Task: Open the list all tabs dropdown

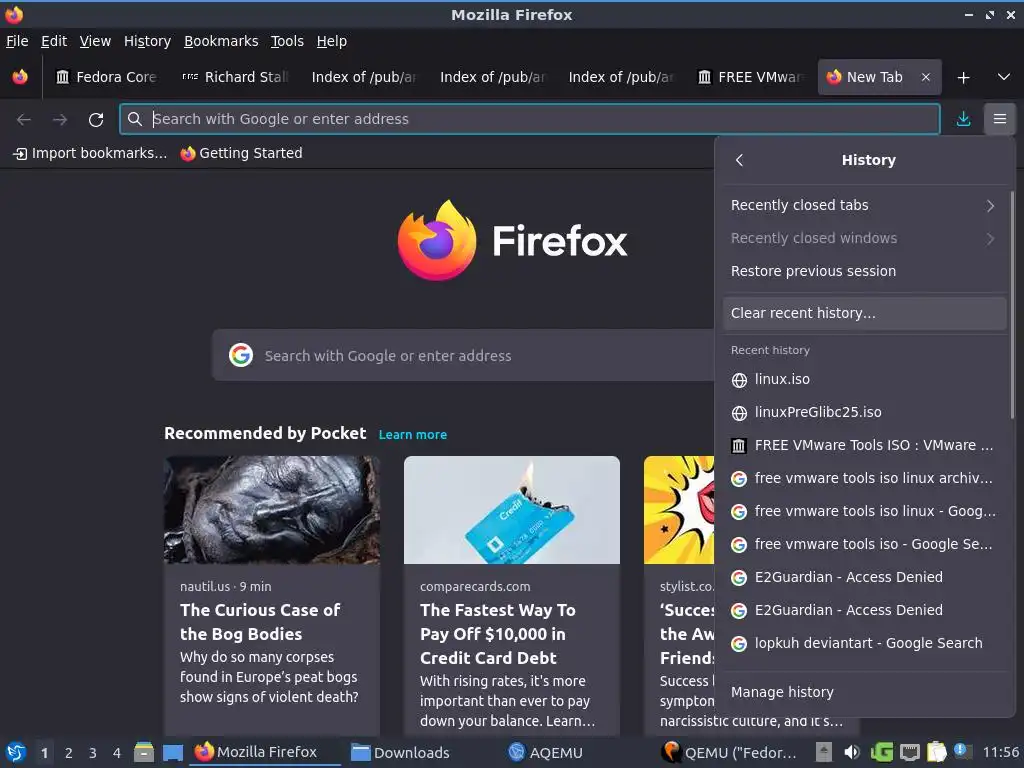Action: tap(1004, 77)
